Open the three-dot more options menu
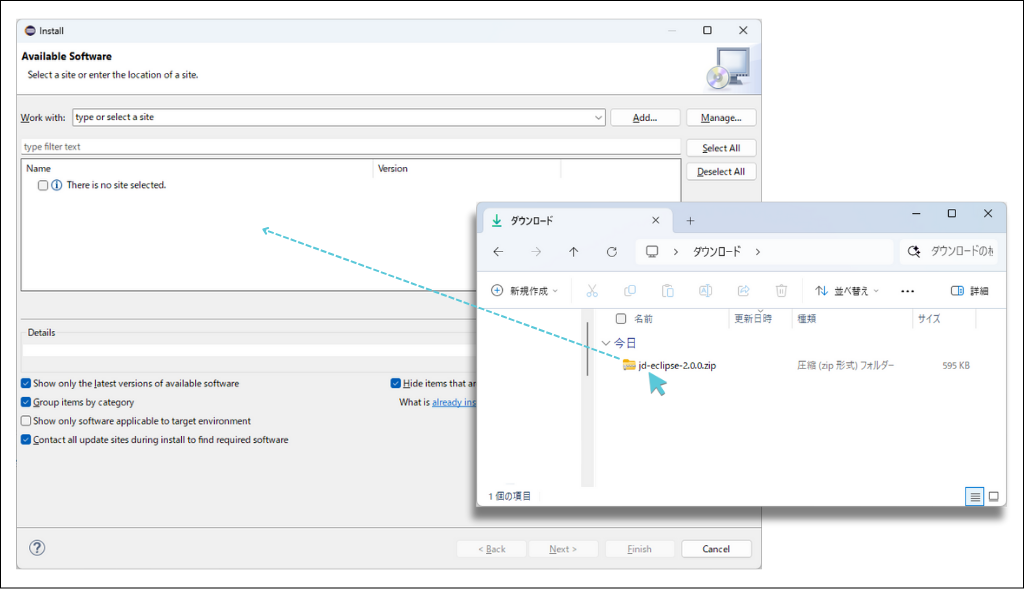 point(907,291)
